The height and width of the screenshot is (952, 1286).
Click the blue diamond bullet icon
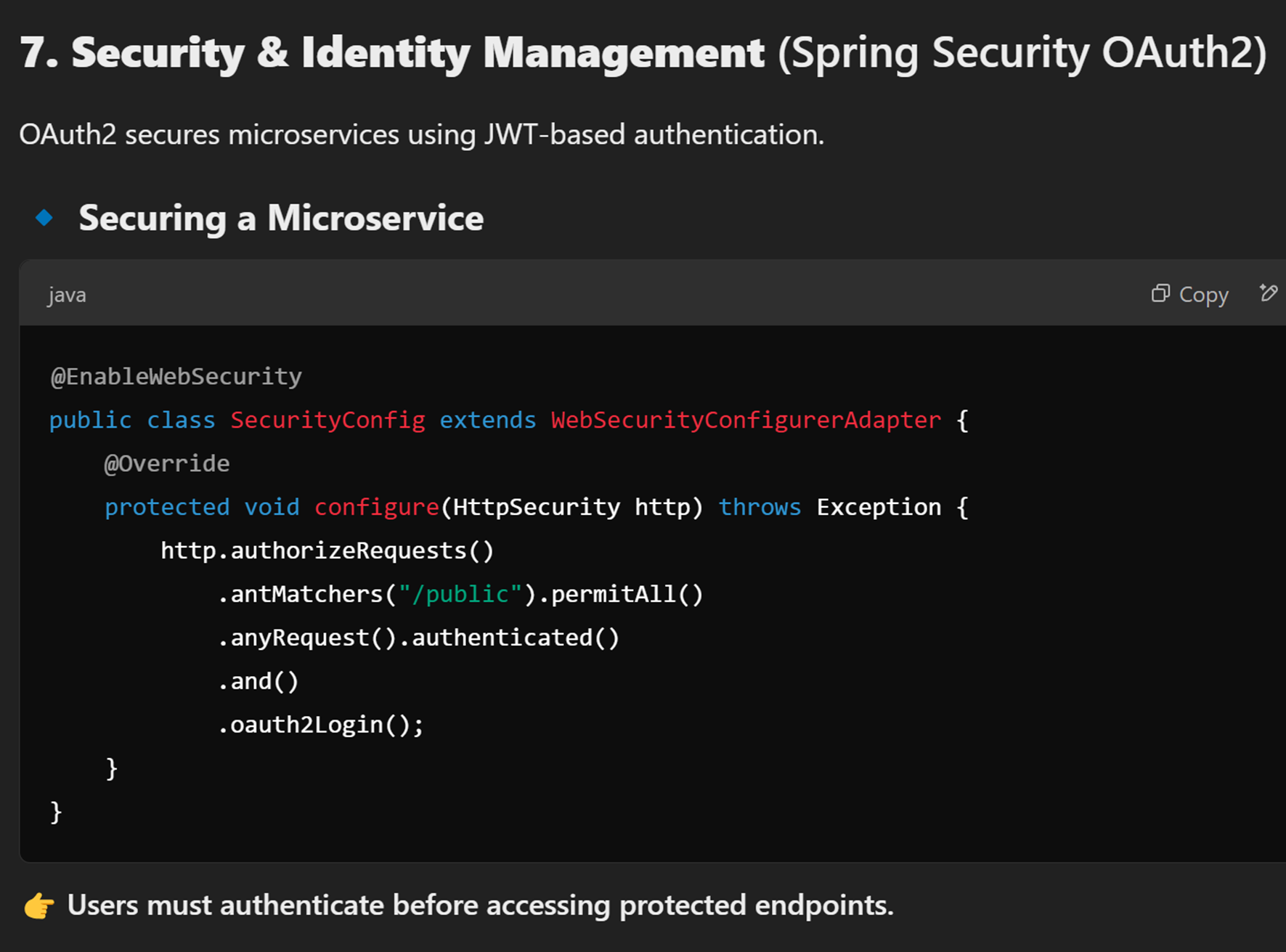tap(44, 217)
